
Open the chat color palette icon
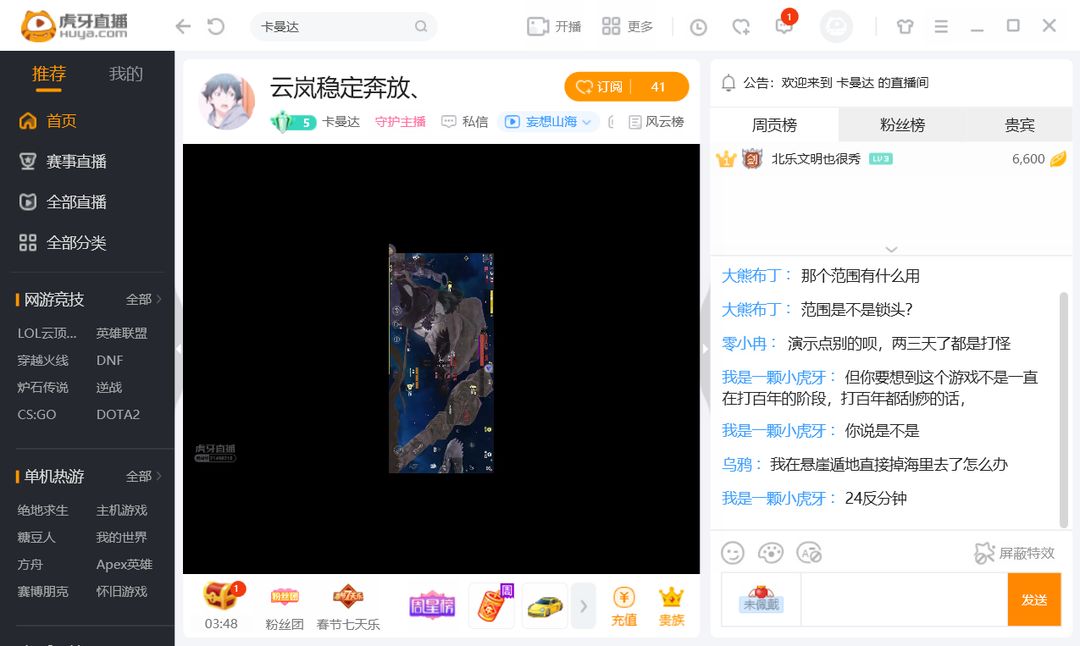pos(771,552)
